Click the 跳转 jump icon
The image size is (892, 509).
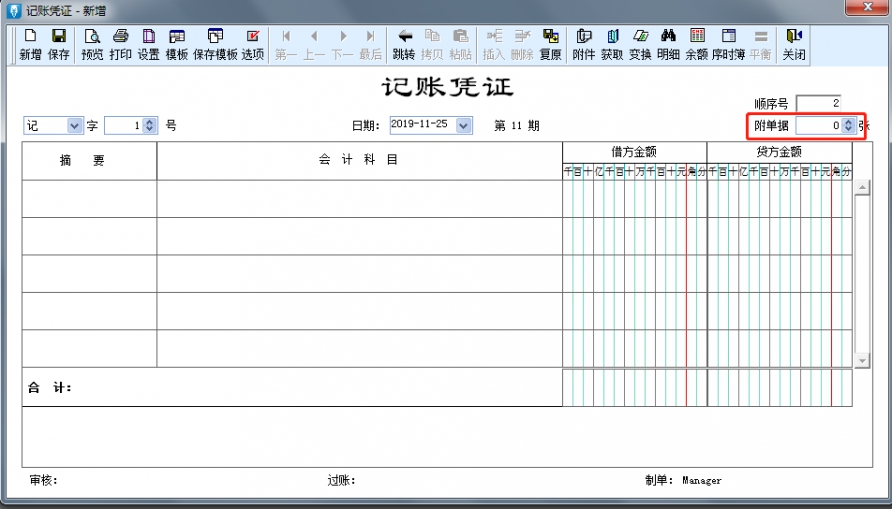click(404, 44)
